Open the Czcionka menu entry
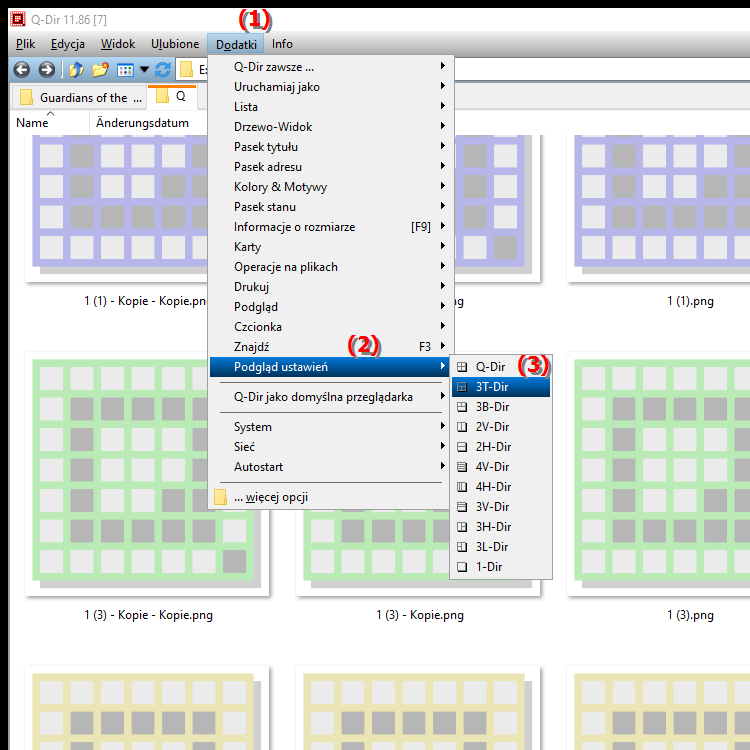 click(x=331, y=327)
